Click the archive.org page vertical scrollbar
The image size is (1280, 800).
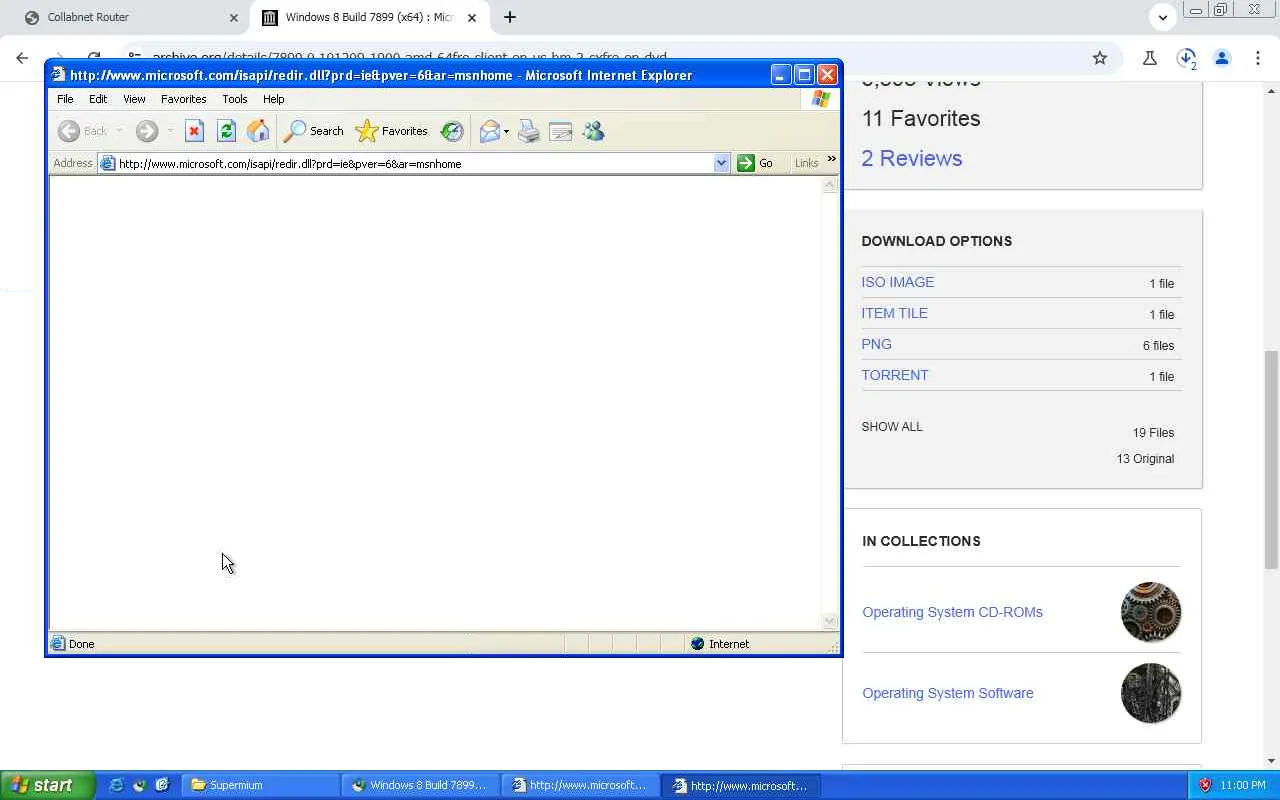point(1272,460)
